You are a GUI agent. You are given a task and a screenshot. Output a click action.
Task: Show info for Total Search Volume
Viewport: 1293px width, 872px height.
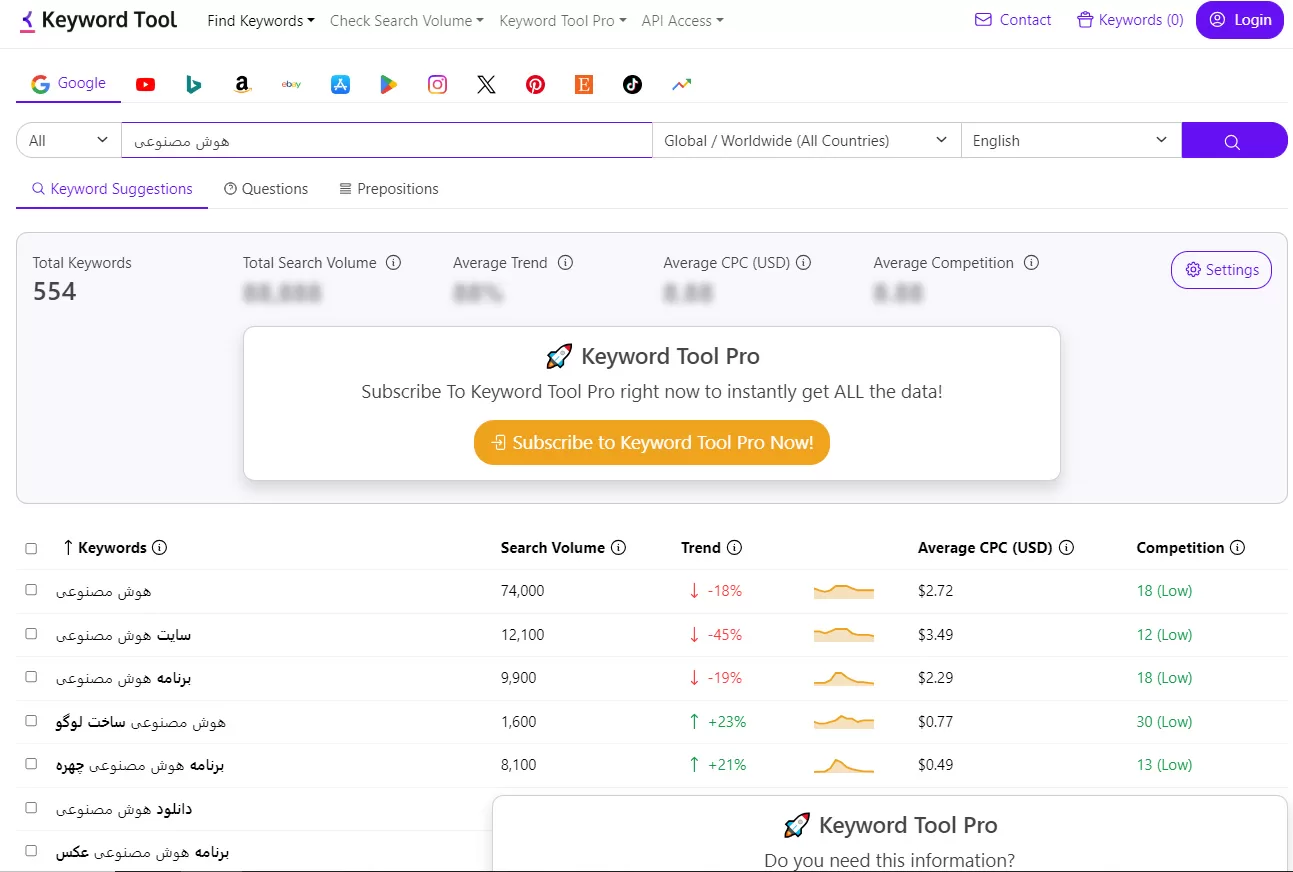tap(393, 263)
